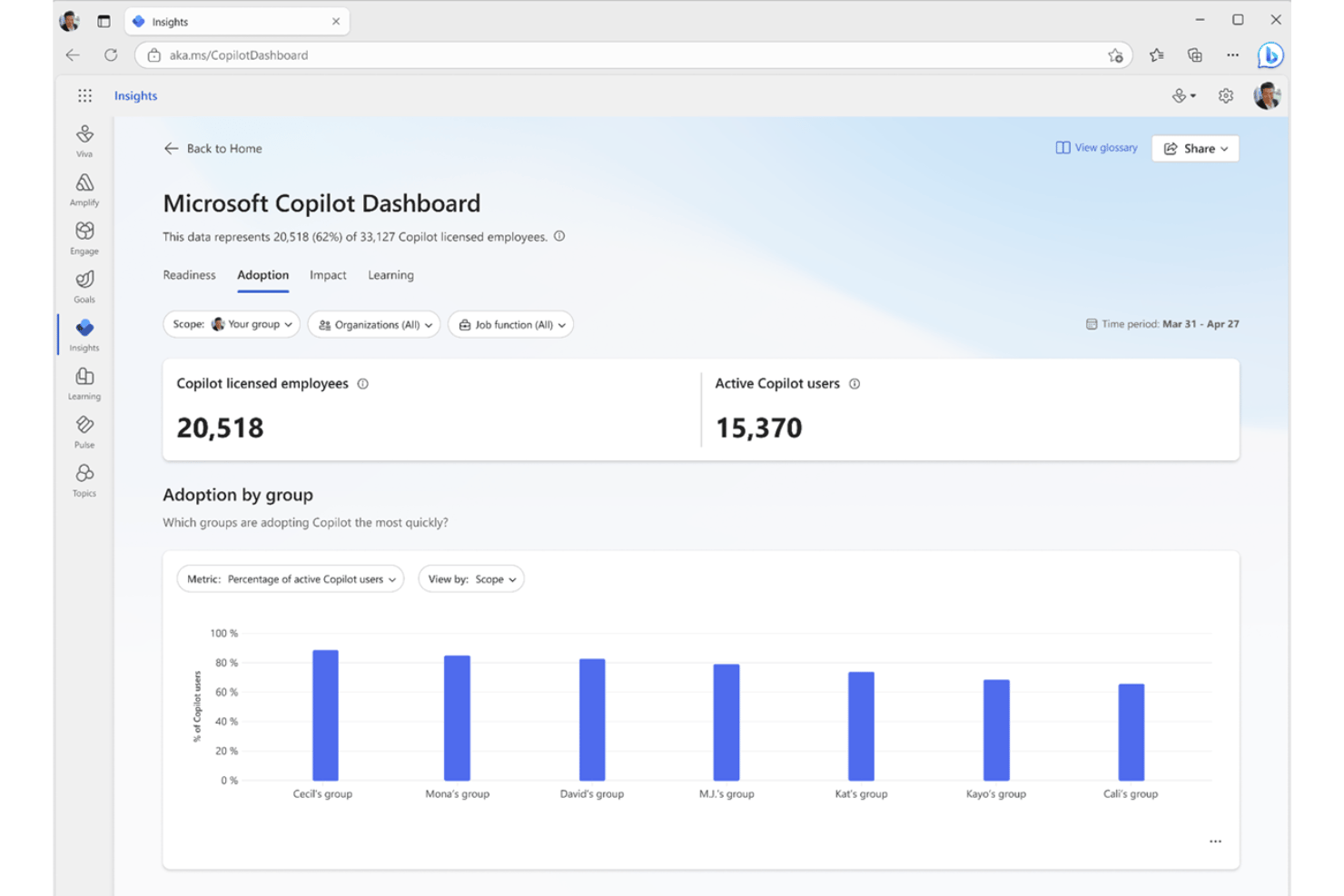Open the browser tab actions icon

[x=104, y=21]
